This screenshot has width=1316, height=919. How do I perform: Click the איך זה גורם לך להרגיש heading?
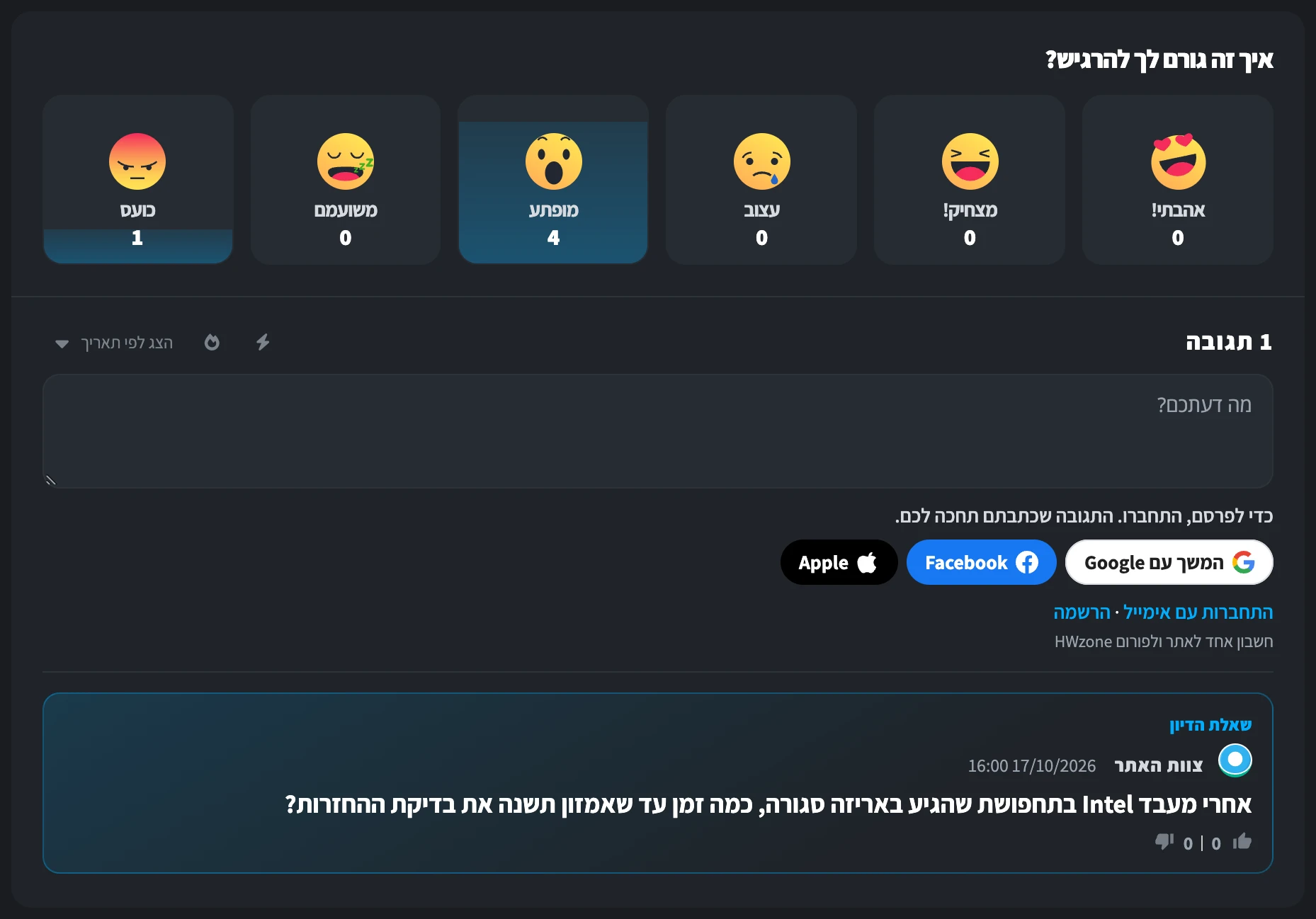[x=1159, y=60]
